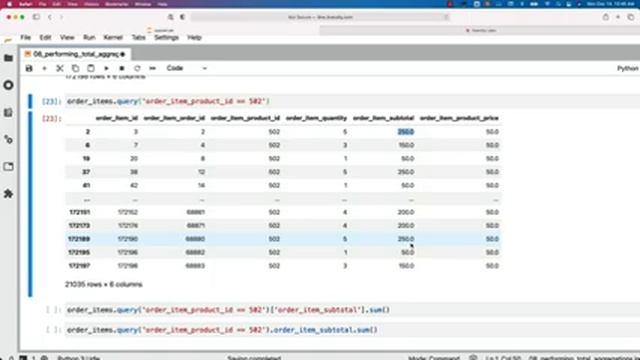The height and width of the screenshot is (360, 640).
Task: Run the selected cell with play icon
Action: 106,69
